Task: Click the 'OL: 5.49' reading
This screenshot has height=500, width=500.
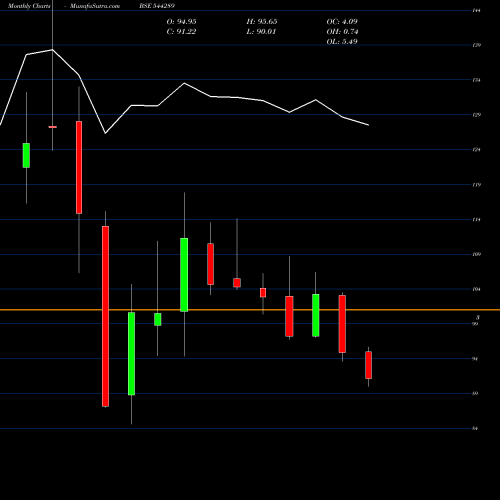Action: pos(342,42)
